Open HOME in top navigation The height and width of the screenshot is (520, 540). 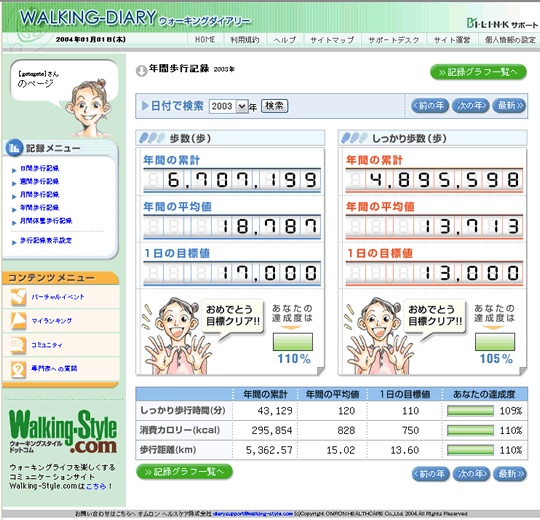coord(205,40)
